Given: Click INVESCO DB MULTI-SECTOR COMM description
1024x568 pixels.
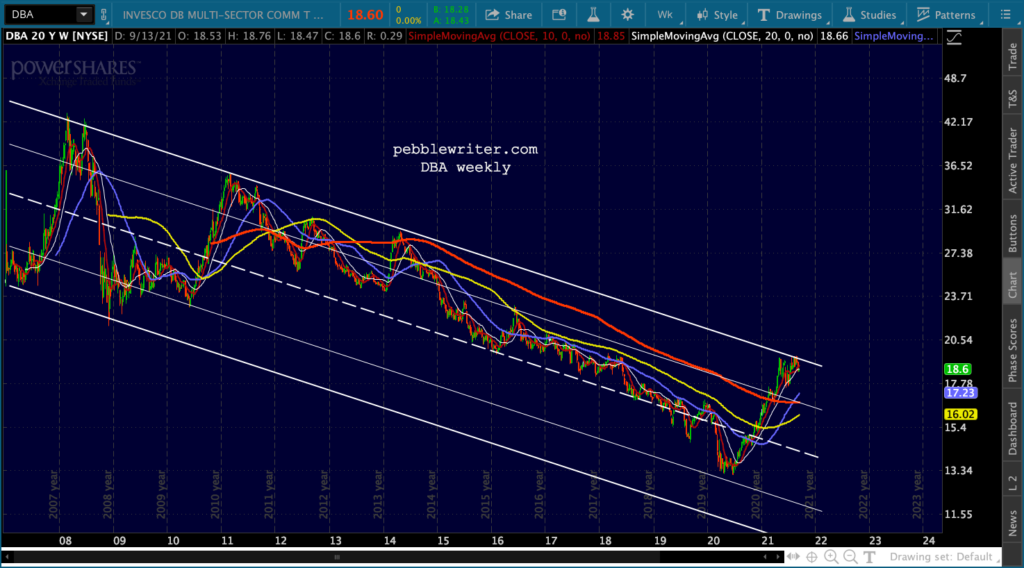Looking at the screenshot, I should tap(223, 14).
